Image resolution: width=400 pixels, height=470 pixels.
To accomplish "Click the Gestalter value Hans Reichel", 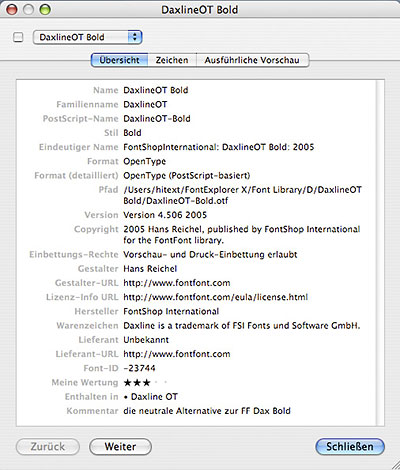I will point(150,269).
